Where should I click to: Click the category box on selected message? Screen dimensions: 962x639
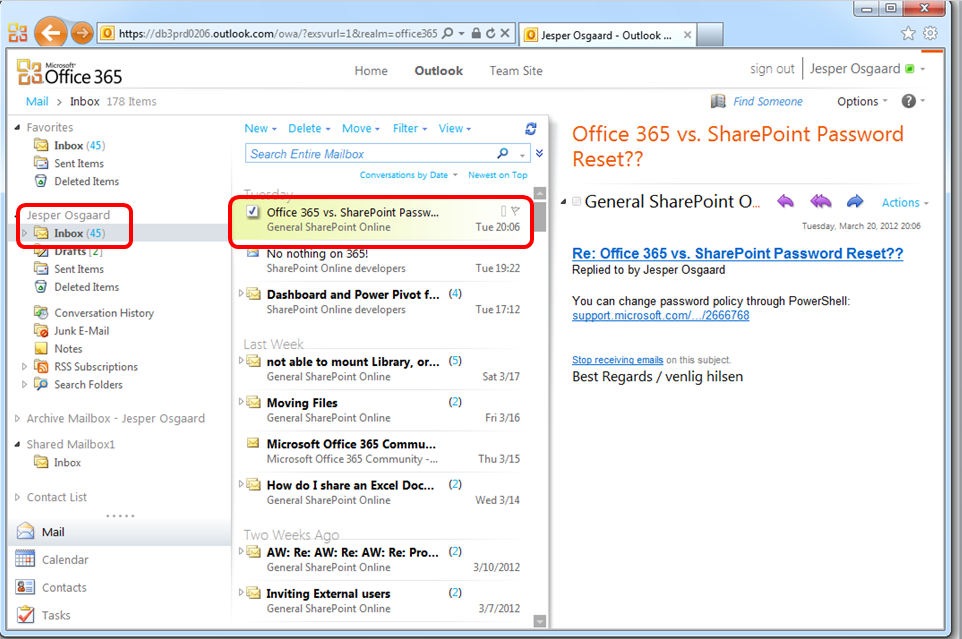coord(503,211)
